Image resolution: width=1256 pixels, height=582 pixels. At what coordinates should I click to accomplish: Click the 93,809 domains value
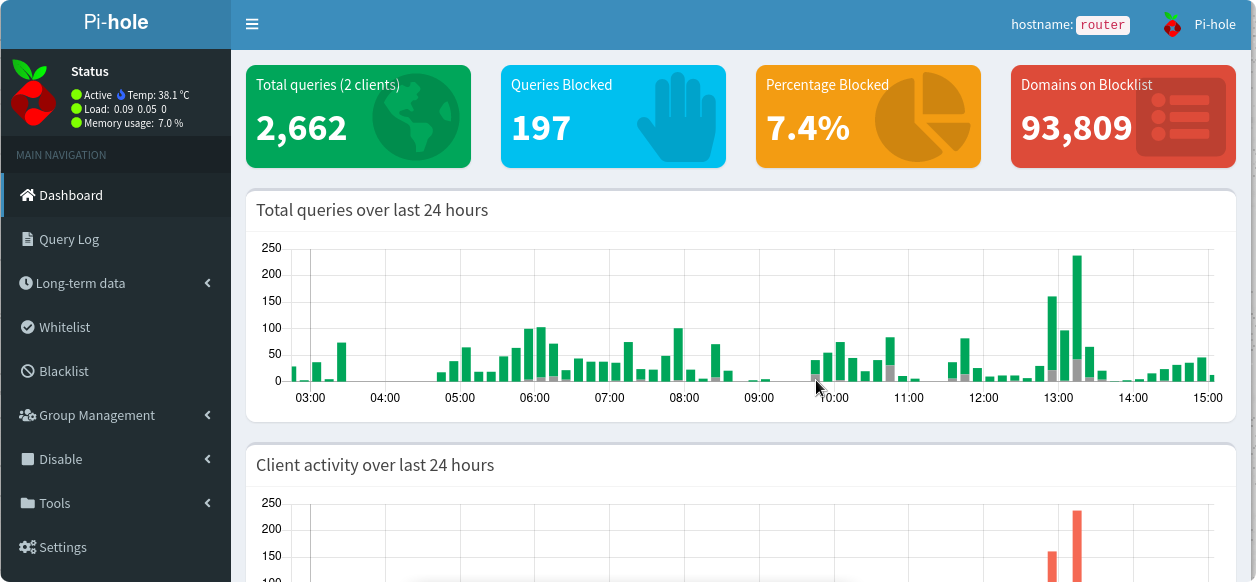coord(1077,127)
